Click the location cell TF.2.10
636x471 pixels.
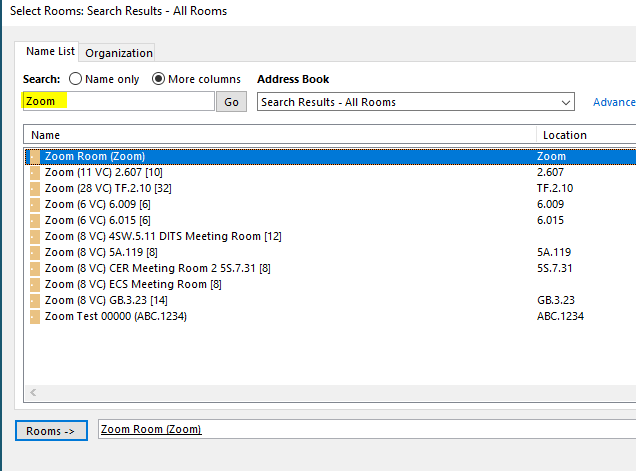[x=555, y=188]
